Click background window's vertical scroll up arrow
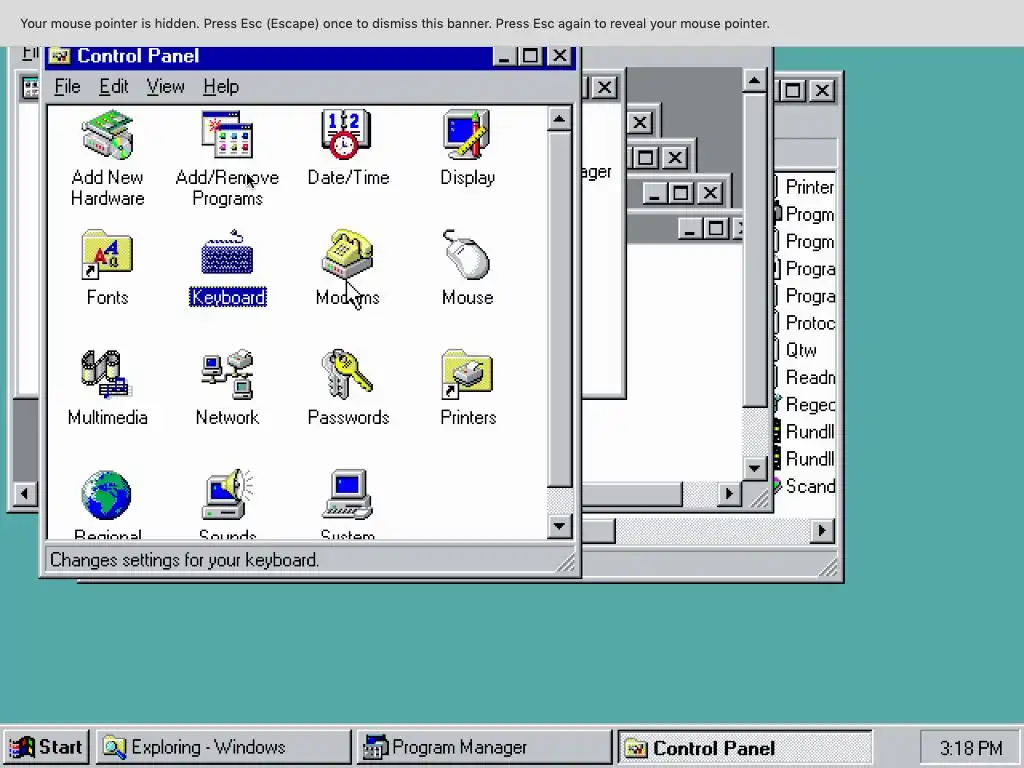Image resolution: width=1024 pixels, height=768 pixels. [x=754, y=81]
